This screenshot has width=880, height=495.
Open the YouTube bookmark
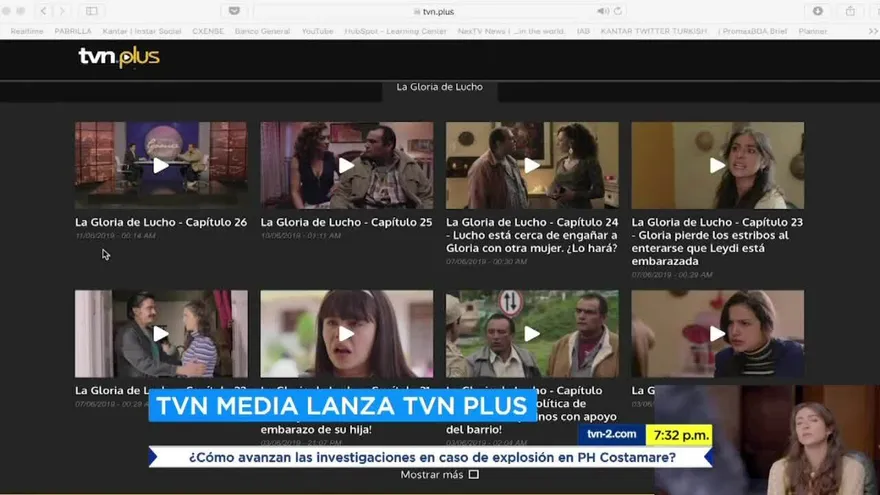point(317,31)
